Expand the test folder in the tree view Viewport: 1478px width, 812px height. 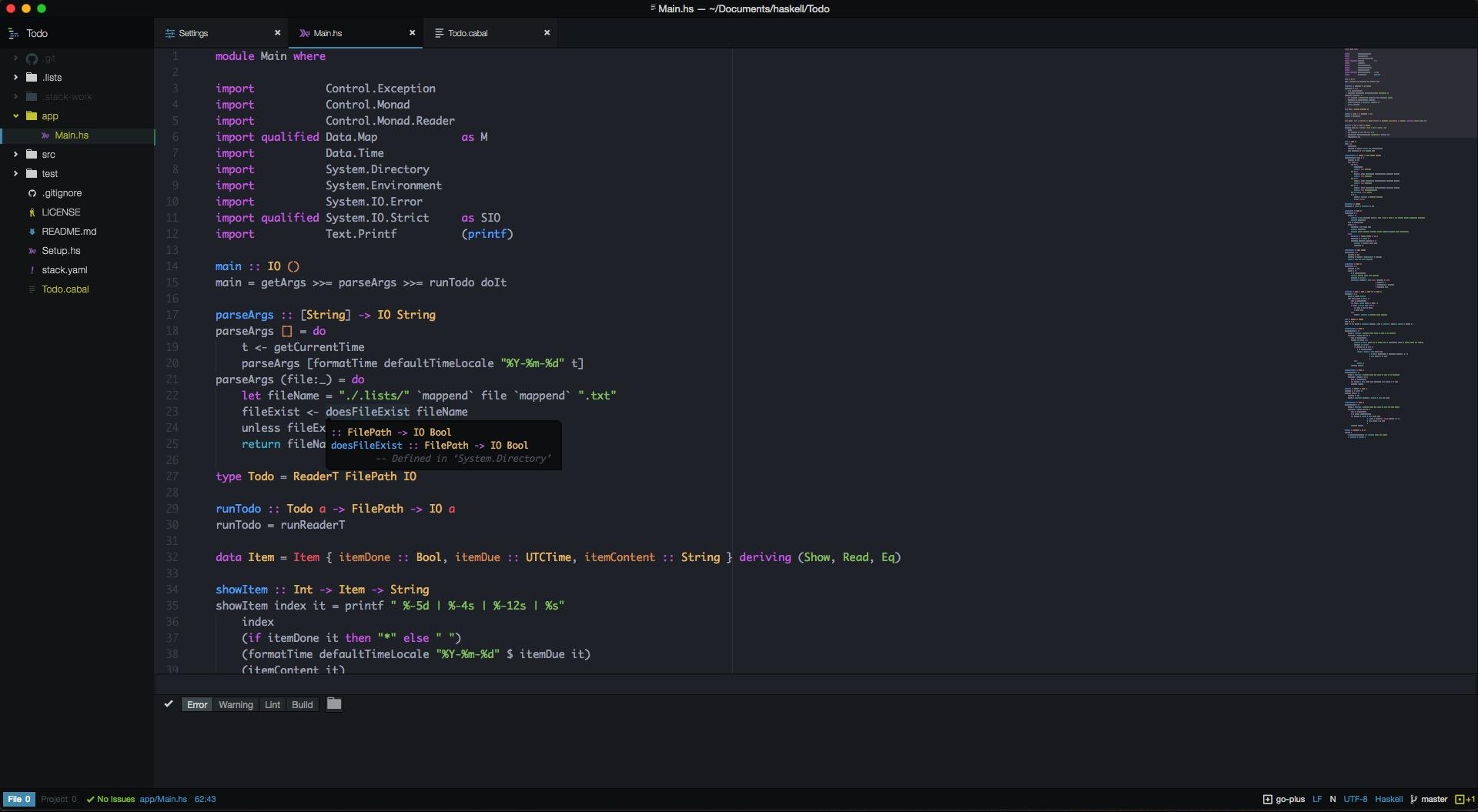point(15,173)
